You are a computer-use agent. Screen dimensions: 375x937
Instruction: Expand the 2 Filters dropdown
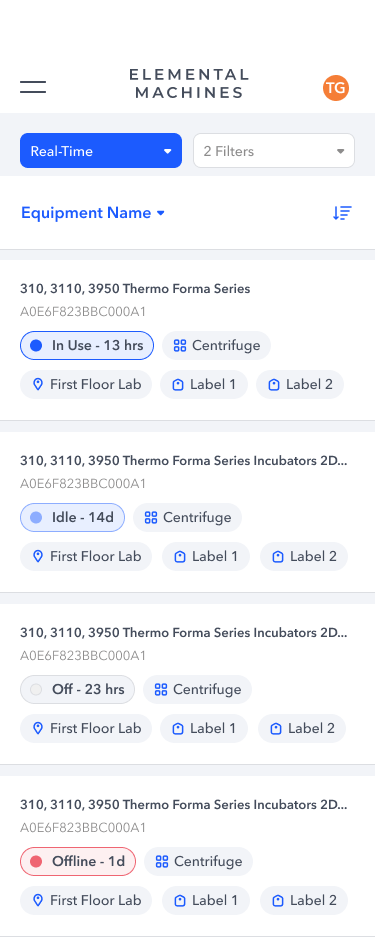pos(274,151)
